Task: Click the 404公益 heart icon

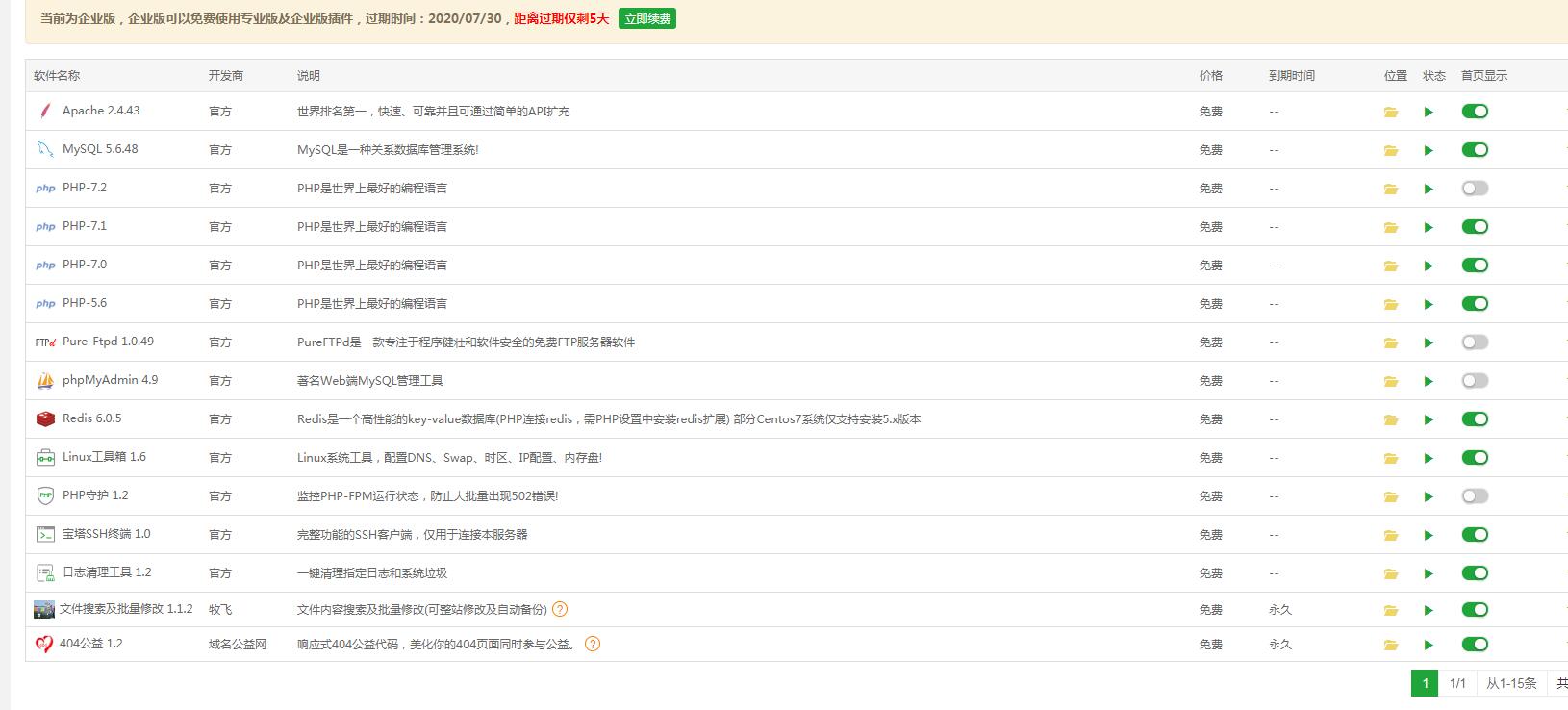Action: 43,644
